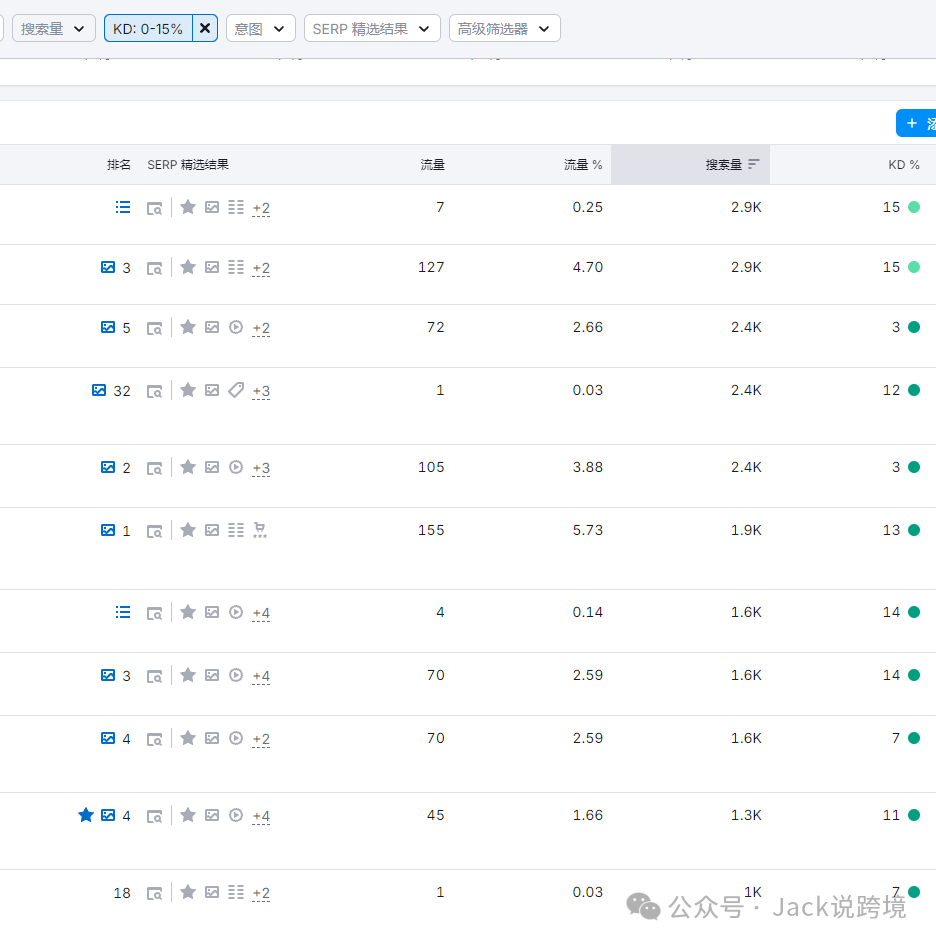
Task: Sort by the 流量 % column header
Action: 583,165
